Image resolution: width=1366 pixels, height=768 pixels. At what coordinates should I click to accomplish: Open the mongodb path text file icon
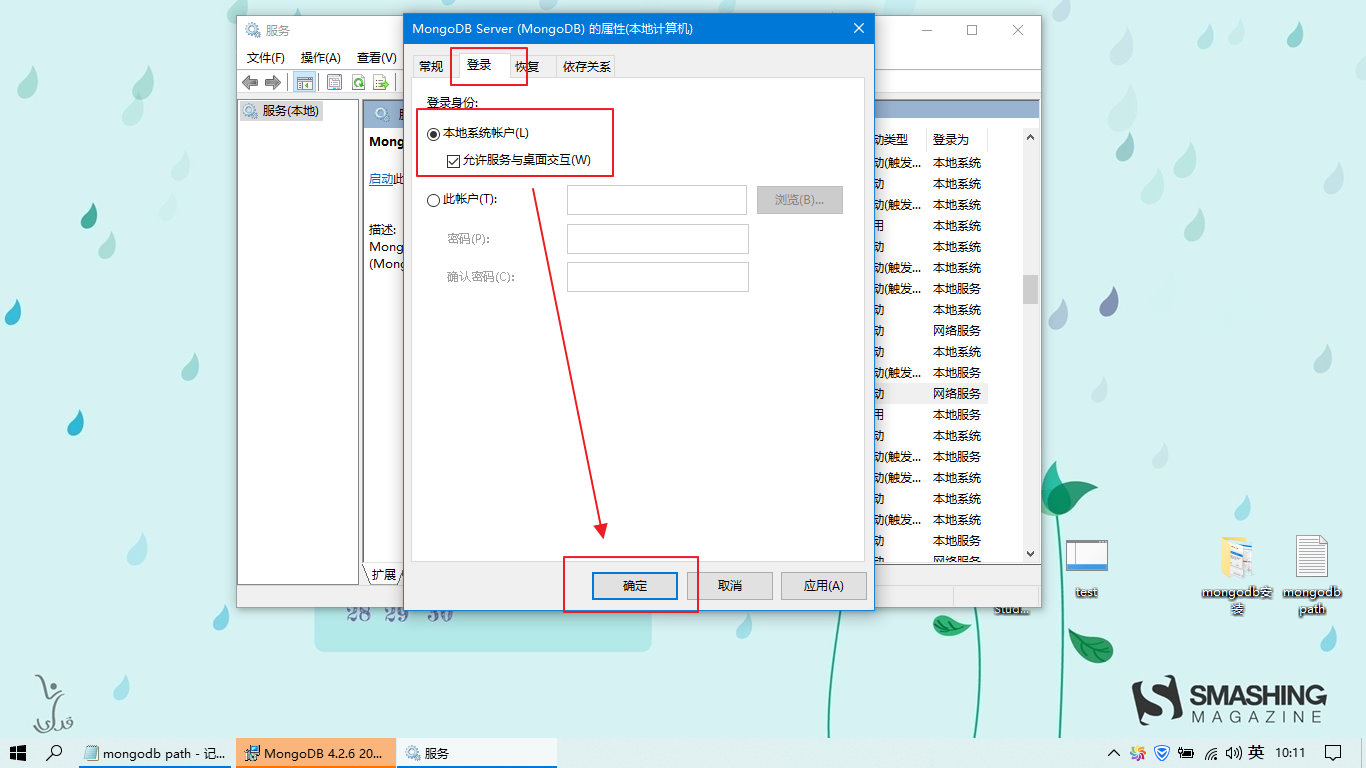tap(1311, 574)
